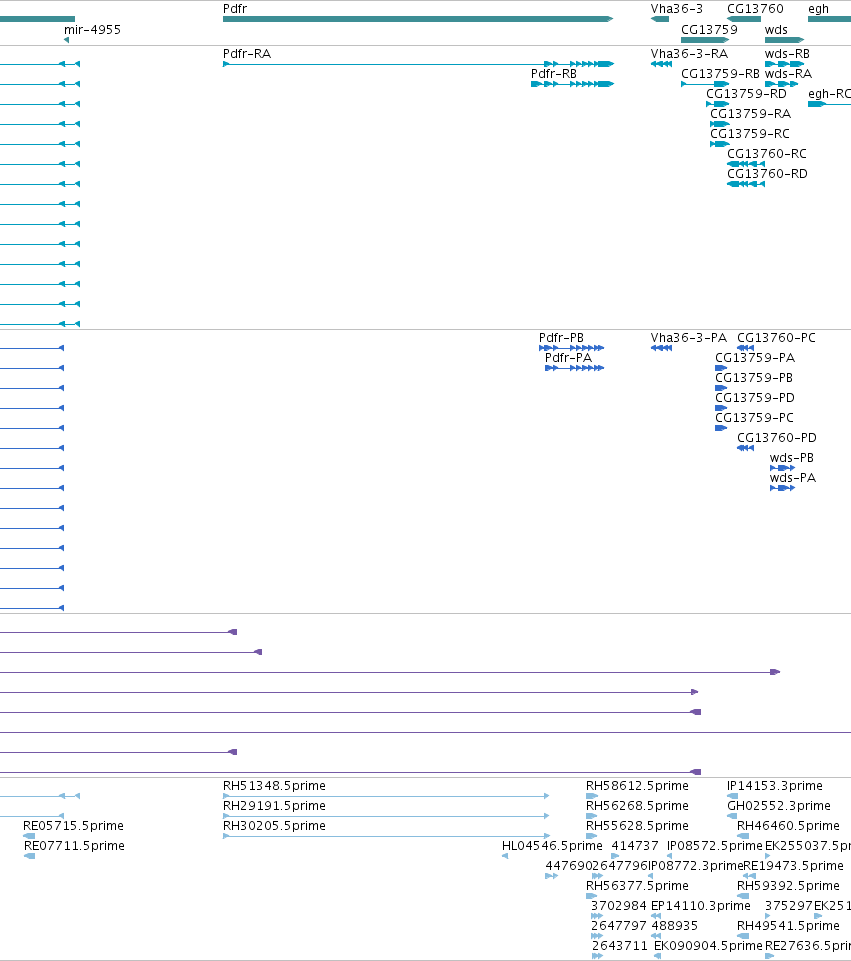Open the IP14153.3prime EST label
851x961 pixels.
tap(774, 786)
